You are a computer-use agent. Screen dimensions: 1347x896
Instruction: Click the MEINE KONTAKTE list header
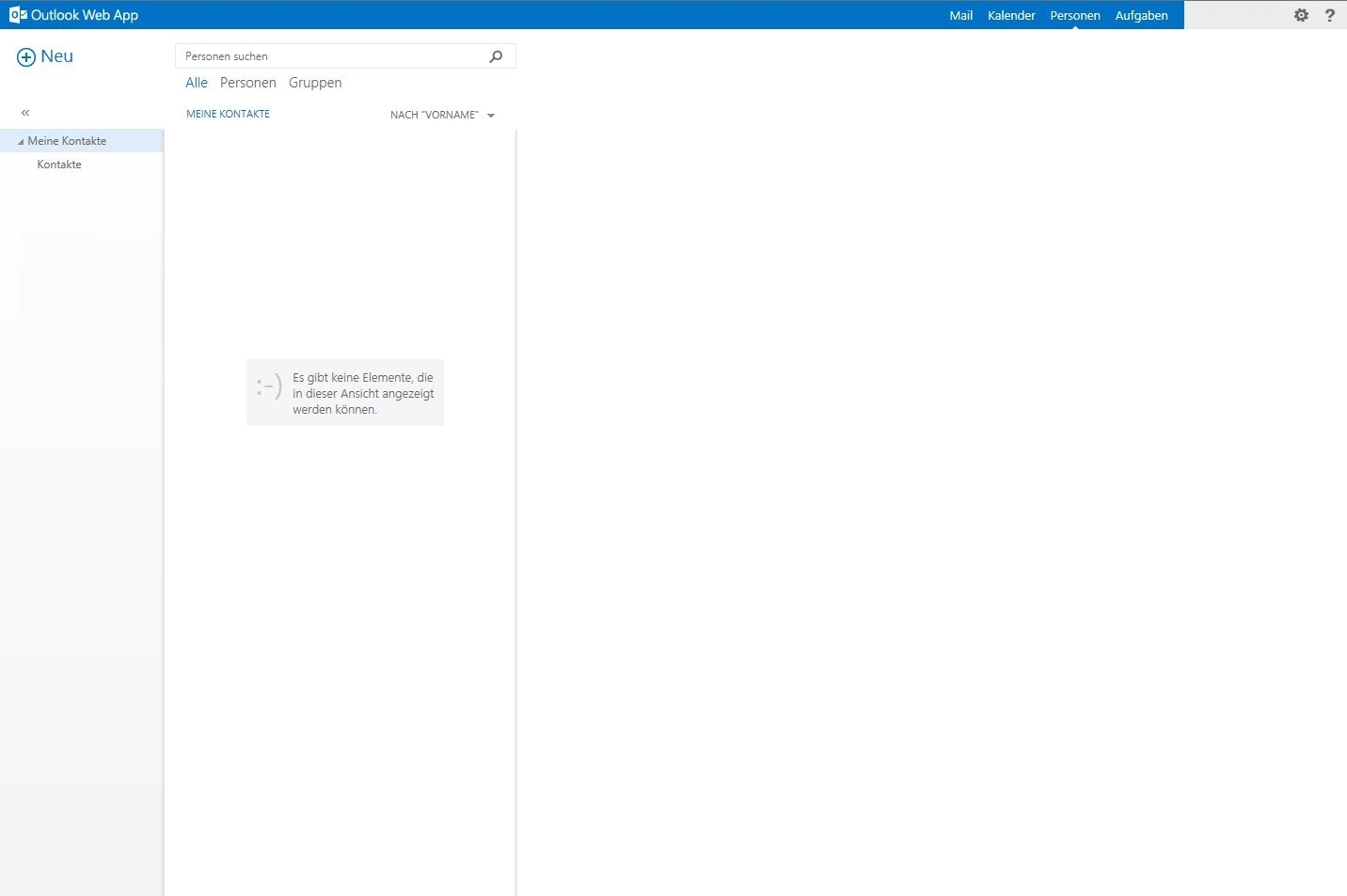[228, 114]
